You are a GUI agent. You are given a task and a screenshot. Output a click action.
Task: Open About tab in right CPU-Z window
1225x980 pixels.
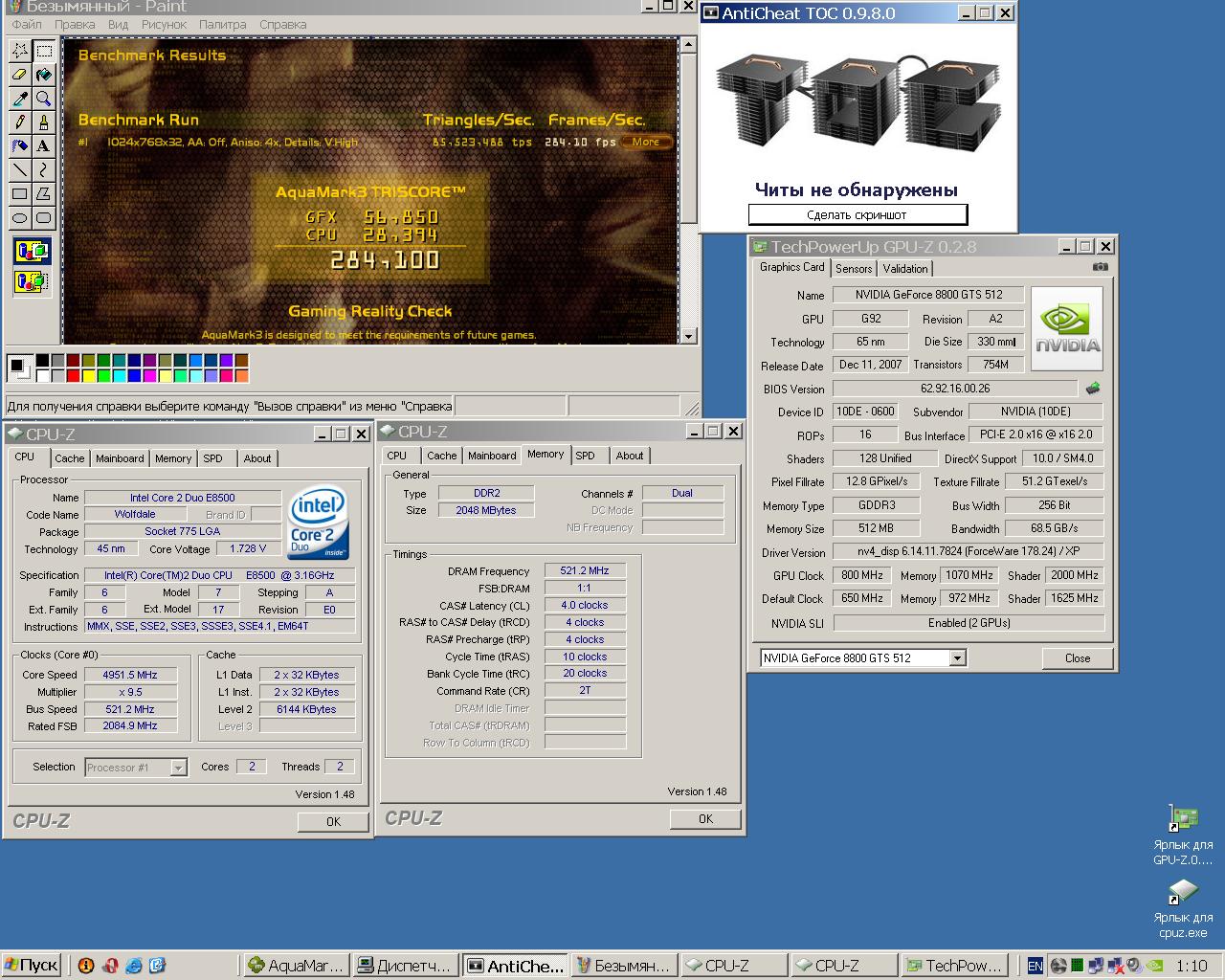[x=630, y=456]
